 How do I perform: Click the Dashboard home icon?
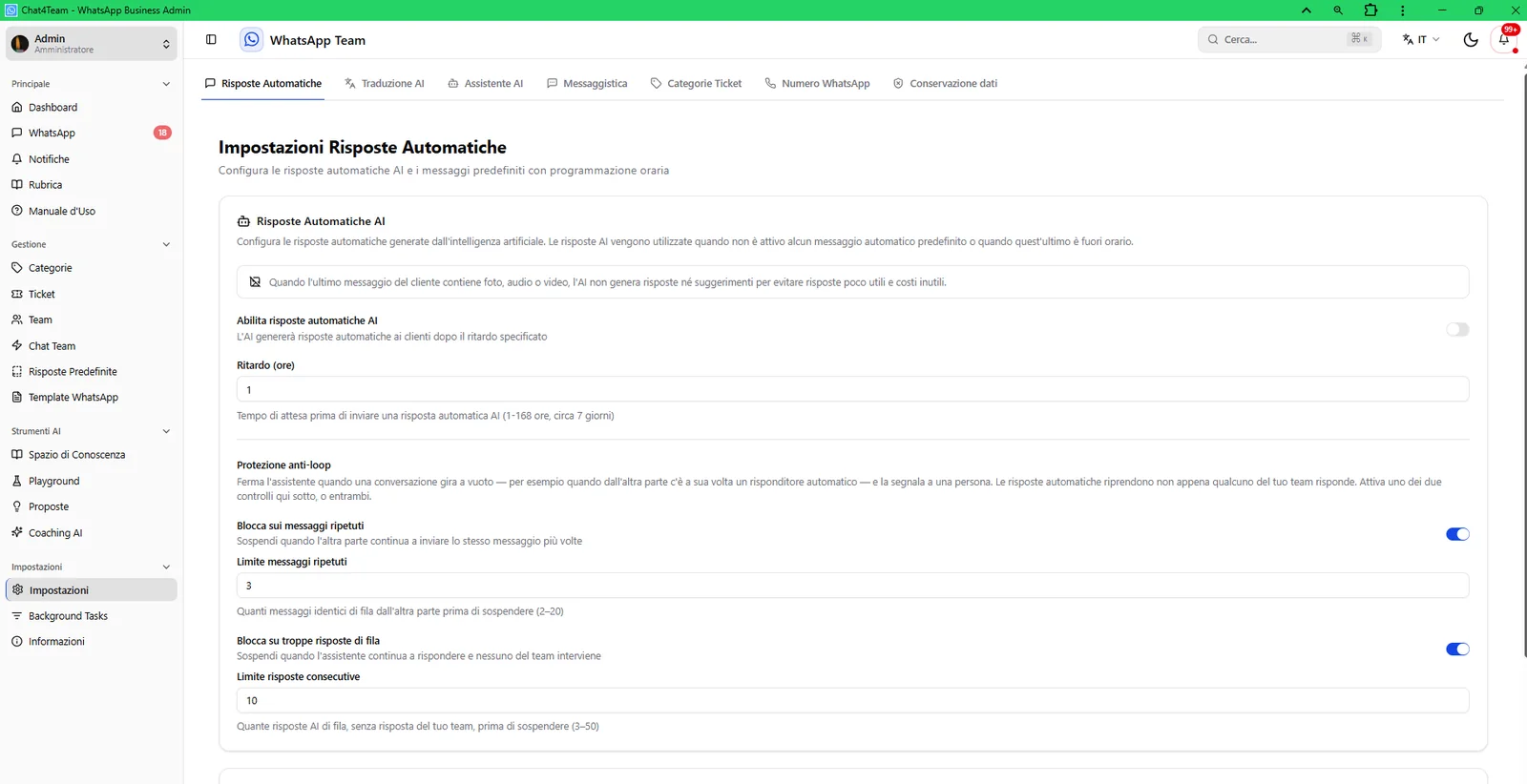pos(17,107)
